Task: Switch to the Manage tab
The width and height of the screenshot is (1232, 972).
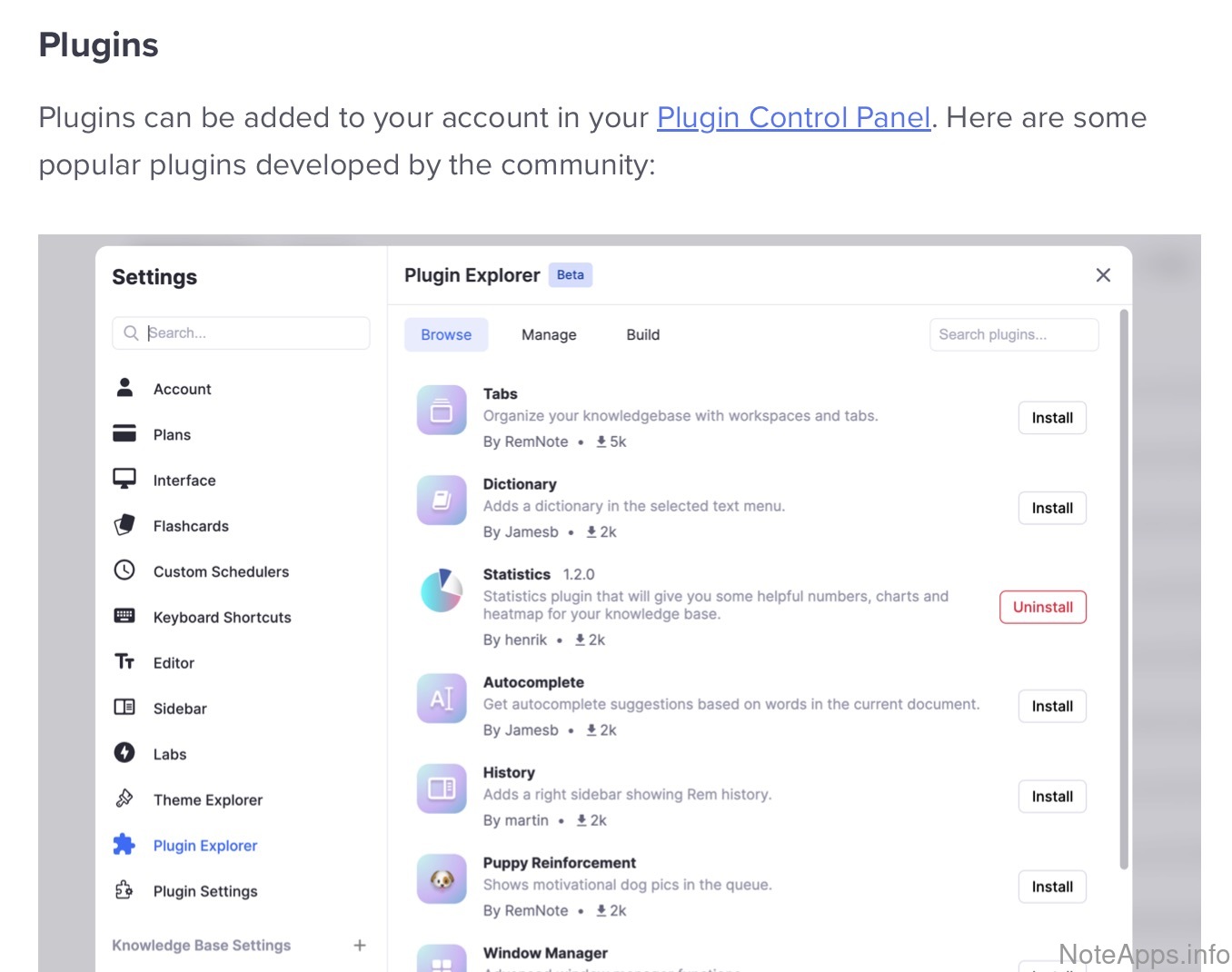Action: (x=549, y=334)
